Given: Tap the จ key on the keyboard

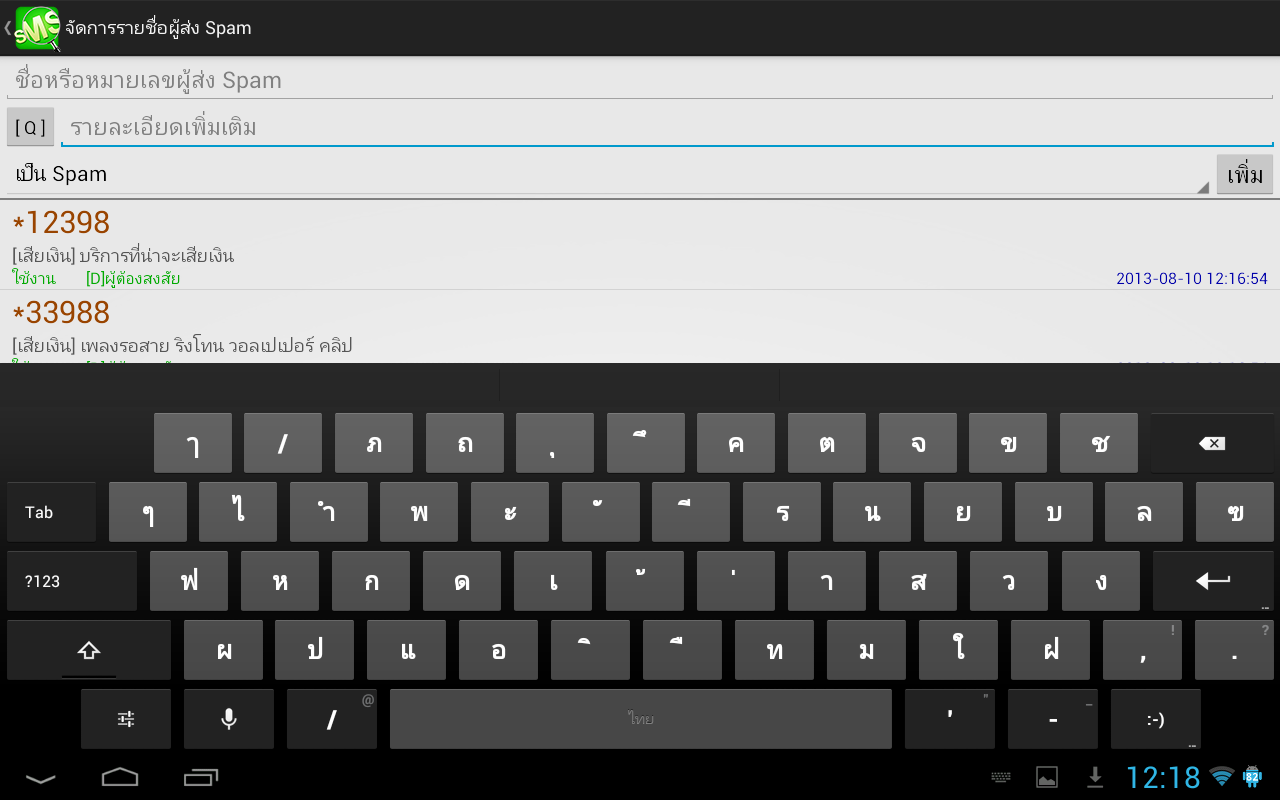Looking at the screenshot, I should tap(918, 443).
